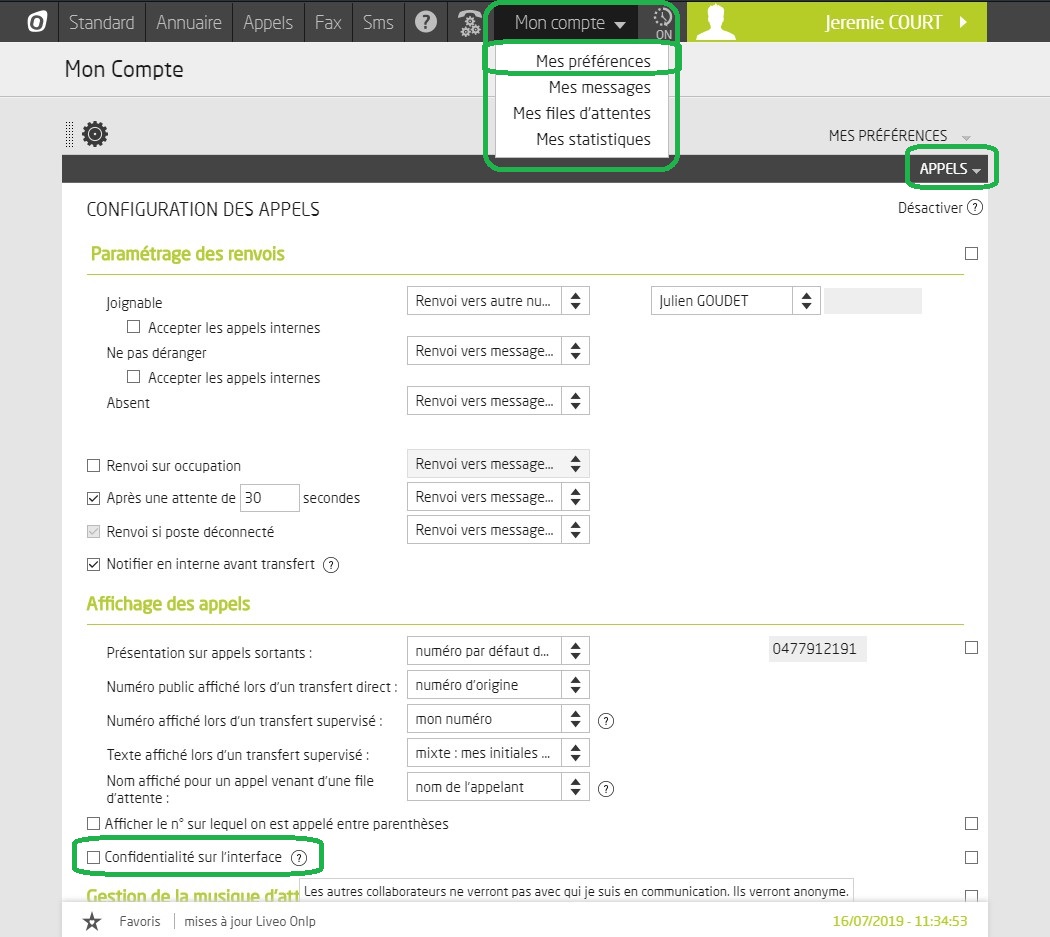Click the APPELS section button
This screenshot has width=1050, height=937.
(x=949, y=170)
